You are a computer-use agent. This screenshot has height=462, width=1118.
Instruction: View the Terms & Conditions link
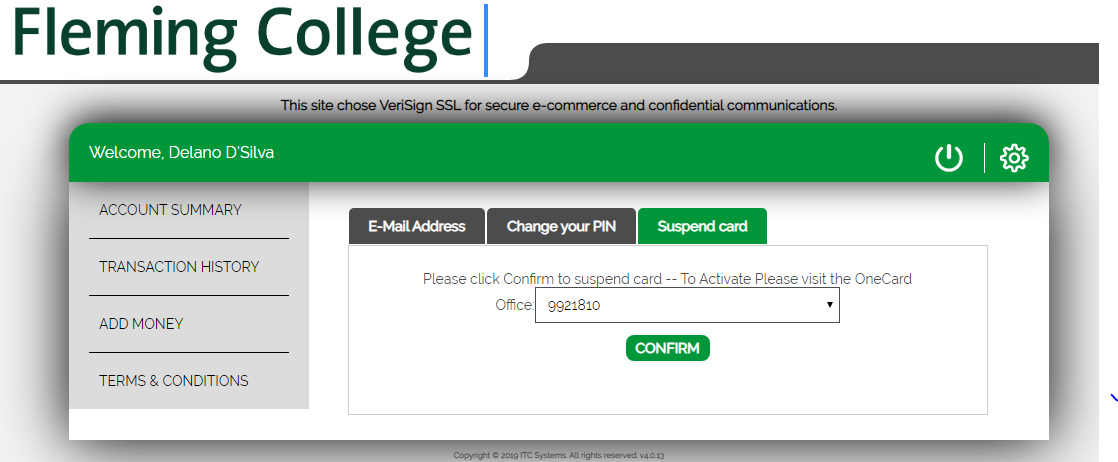pyautogui.click(x=174, y=381)
